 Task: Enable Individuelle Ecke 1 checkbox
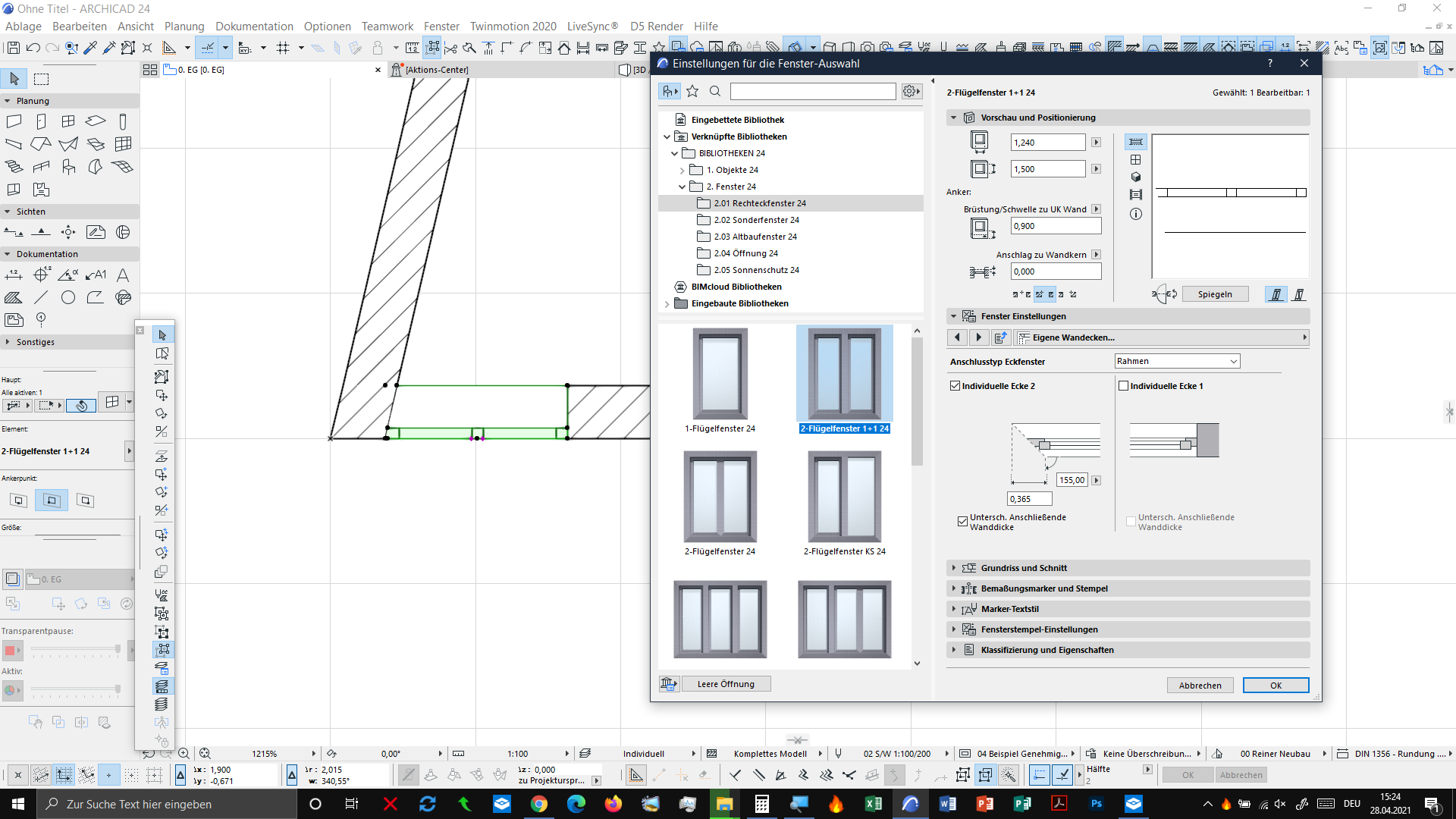[x=1124, y=386]
